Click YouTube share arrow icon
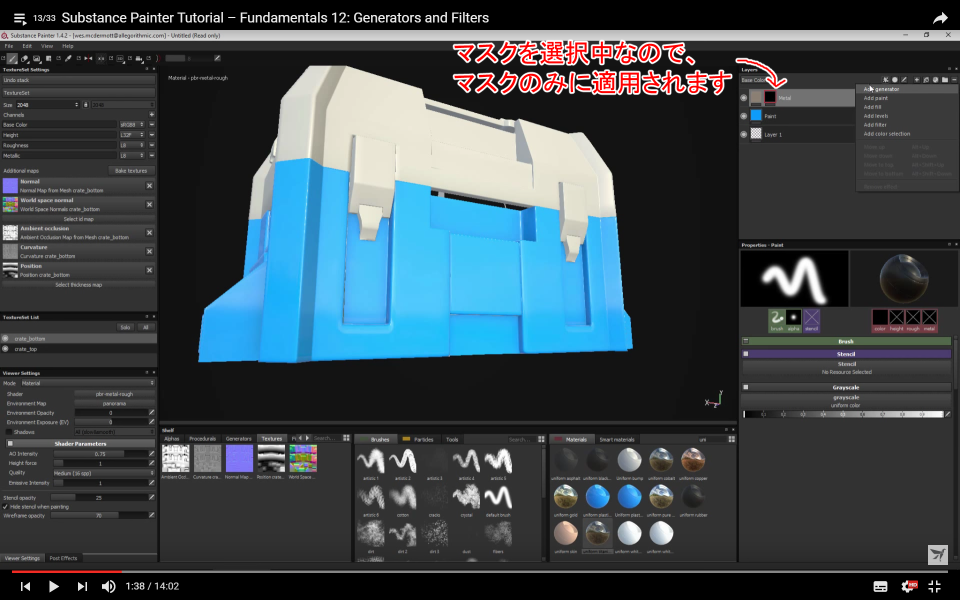Image resolution: width=960 pixels, height=600 pixels. click(x=940, y=18)
